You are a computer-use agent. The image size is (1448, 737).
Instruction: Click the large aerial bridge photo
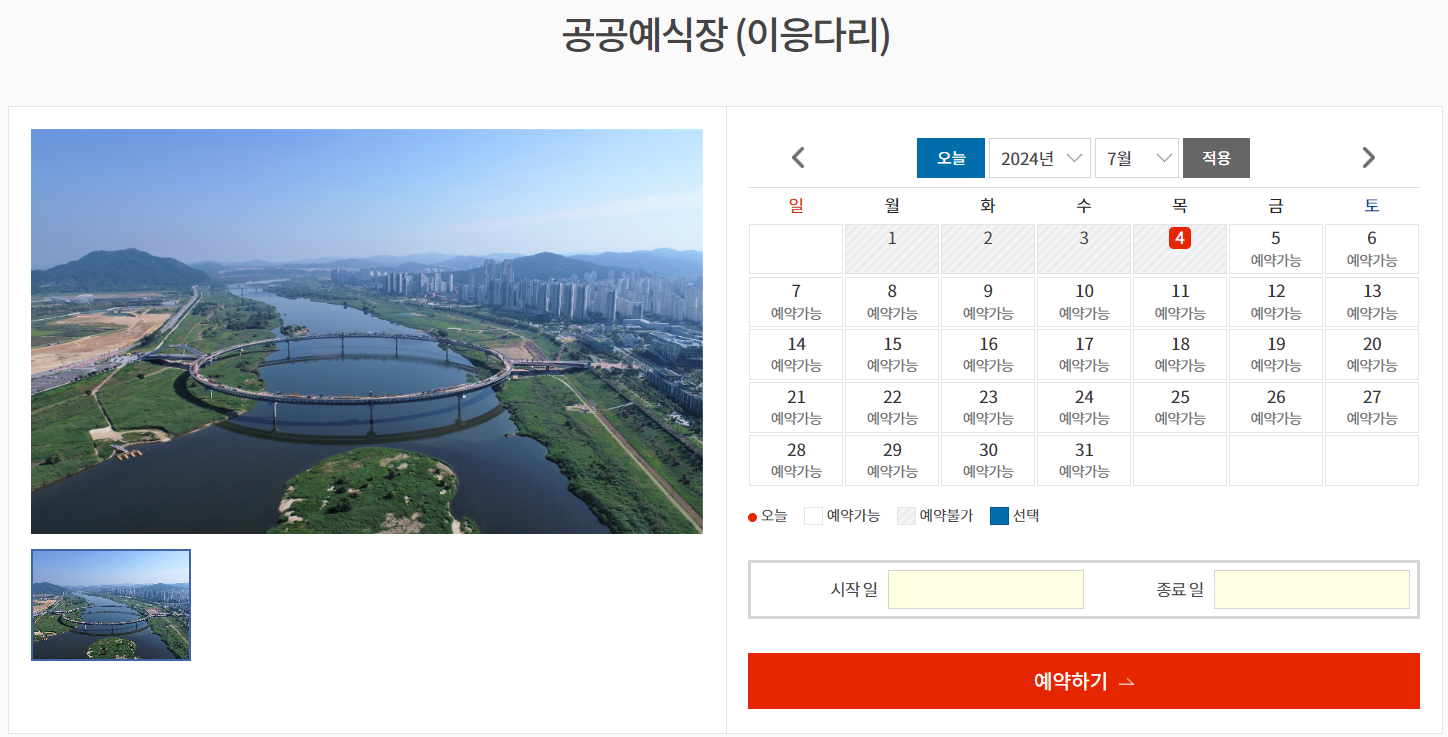point(366,331)
